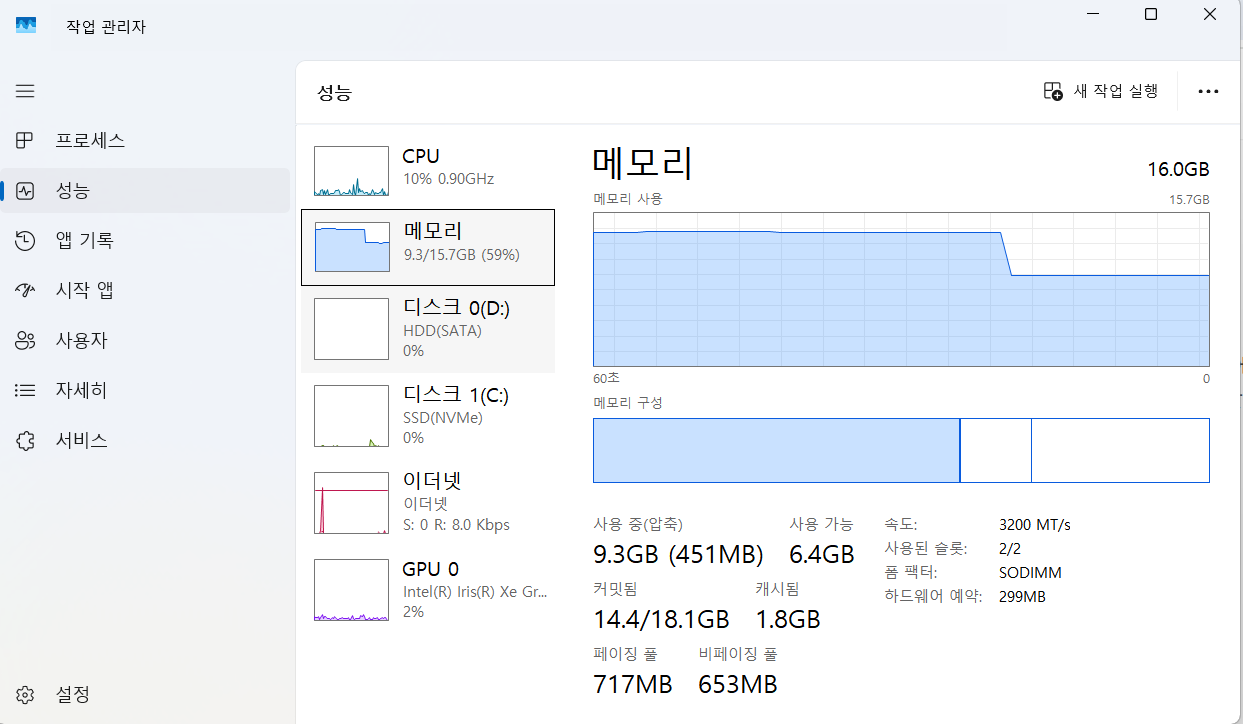
Task: Select the 성능 (Performance) sidebar icon
Action: (x=25, y=190)
